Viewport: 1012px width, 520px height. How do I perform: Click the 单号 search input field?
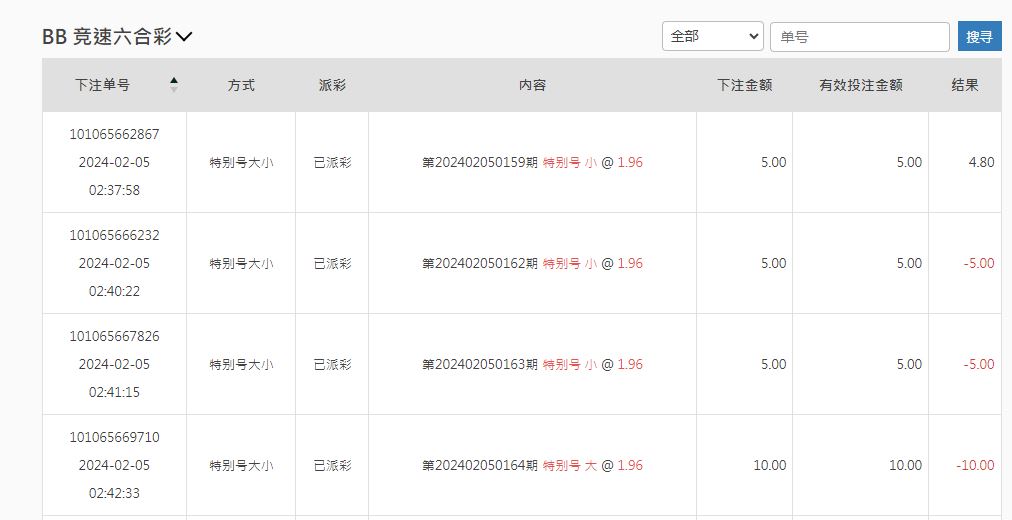pos(859,37)
